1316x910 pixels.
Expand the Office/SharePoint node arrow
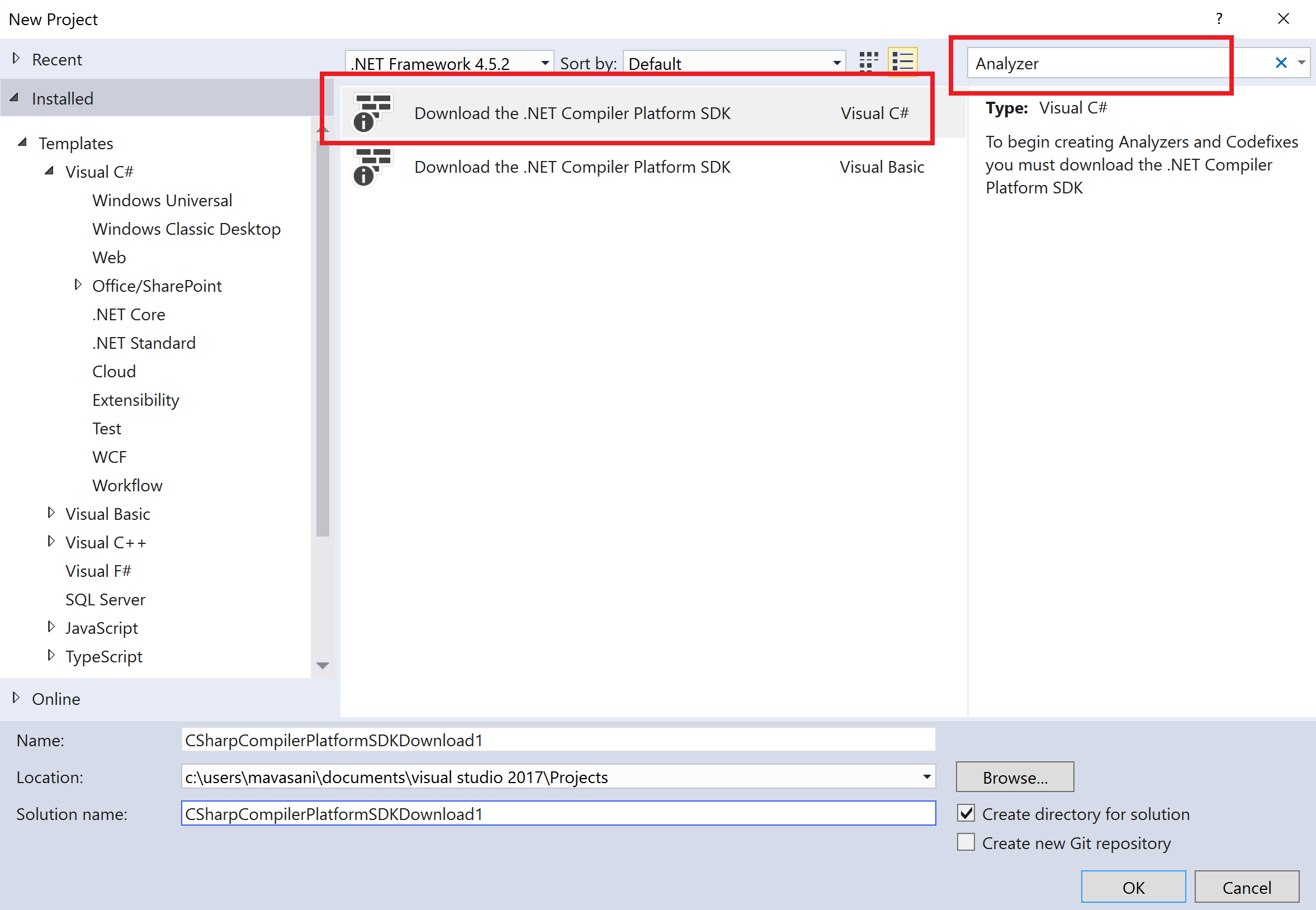(78, 285)
